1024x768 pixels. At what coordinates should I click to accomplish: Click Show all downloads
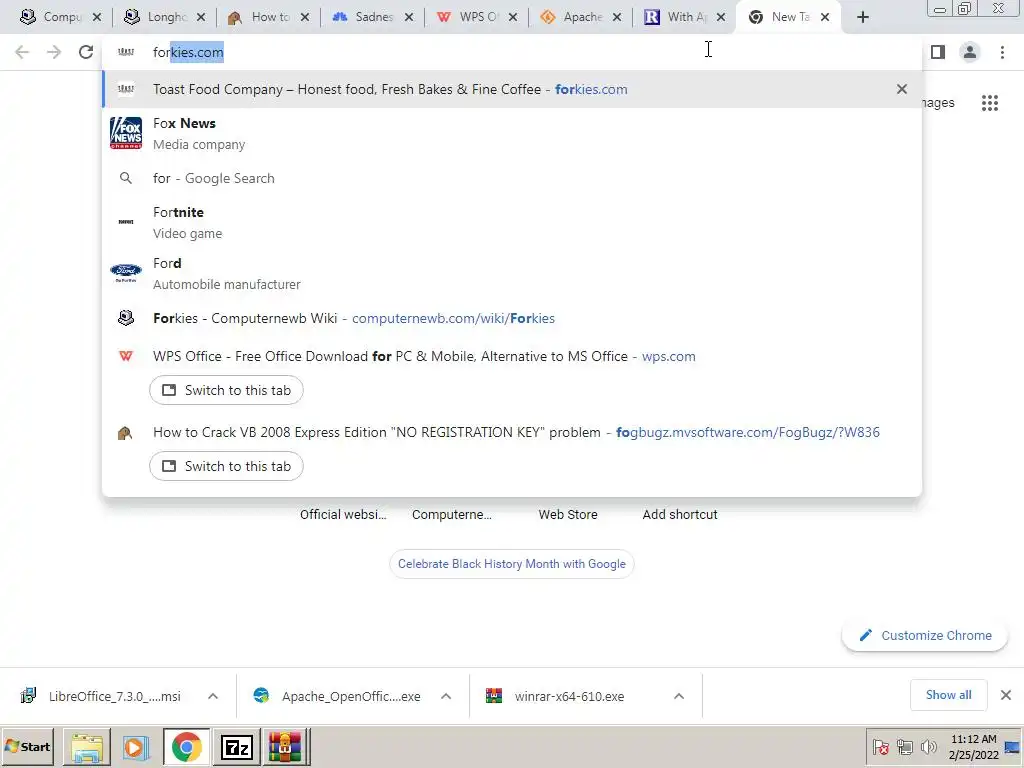click(x=948, y=695)
